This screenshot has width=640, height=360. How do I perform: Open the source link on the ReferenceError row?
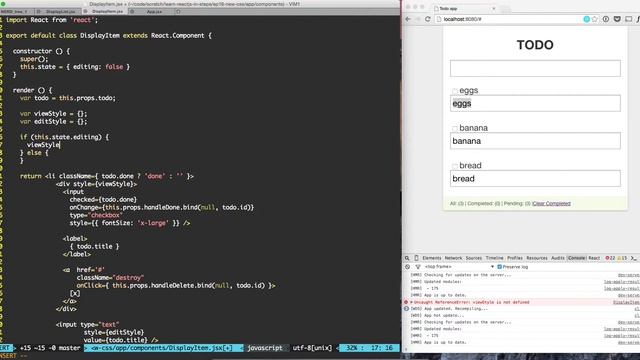pyautogui.click(x=626, y=302)
